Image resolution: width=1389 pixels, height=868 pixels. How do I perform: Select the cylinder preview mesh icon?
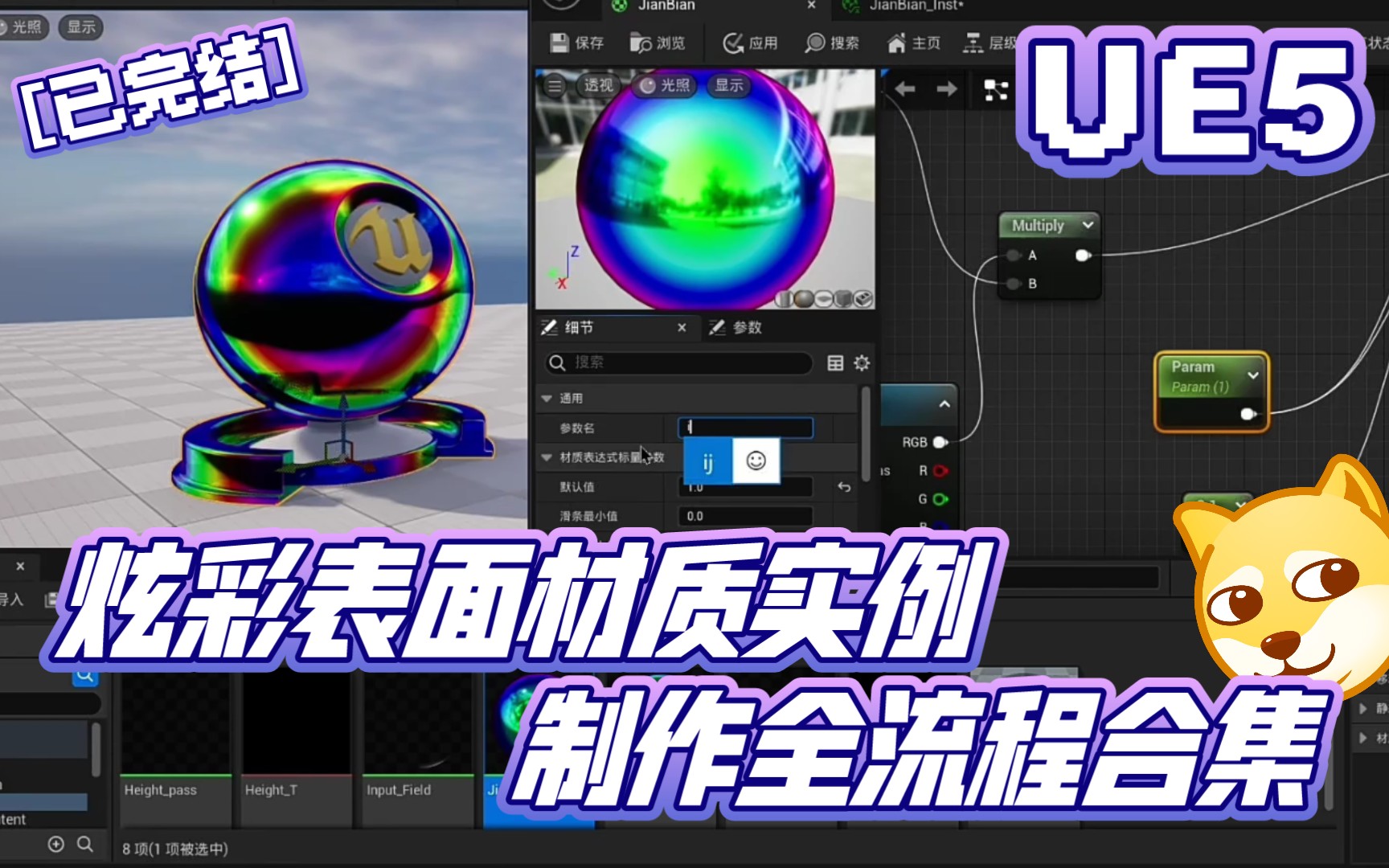coord(785,299)
